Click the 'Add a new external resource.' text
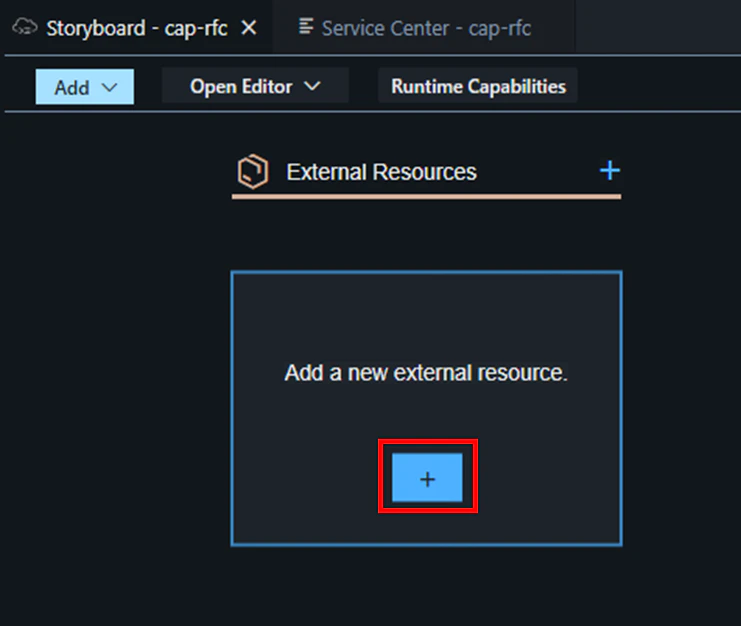This screenshot has width=741, height=626. coord(426,373)
